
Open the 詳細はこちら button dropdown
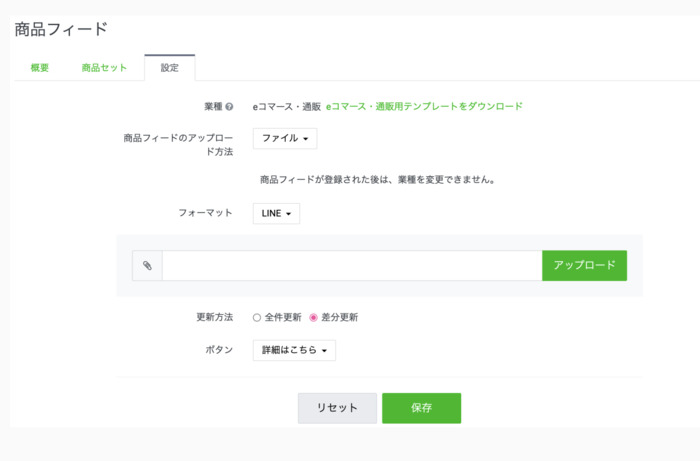294,350
